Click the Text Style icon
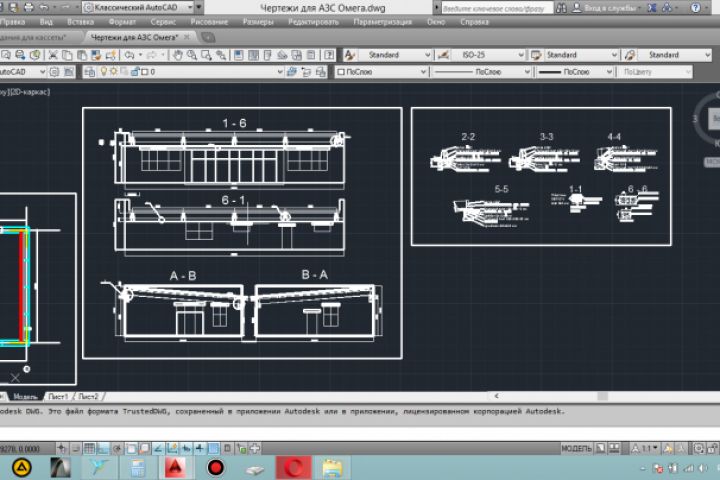This screenshot has width=720, height=480. [350, 55]
